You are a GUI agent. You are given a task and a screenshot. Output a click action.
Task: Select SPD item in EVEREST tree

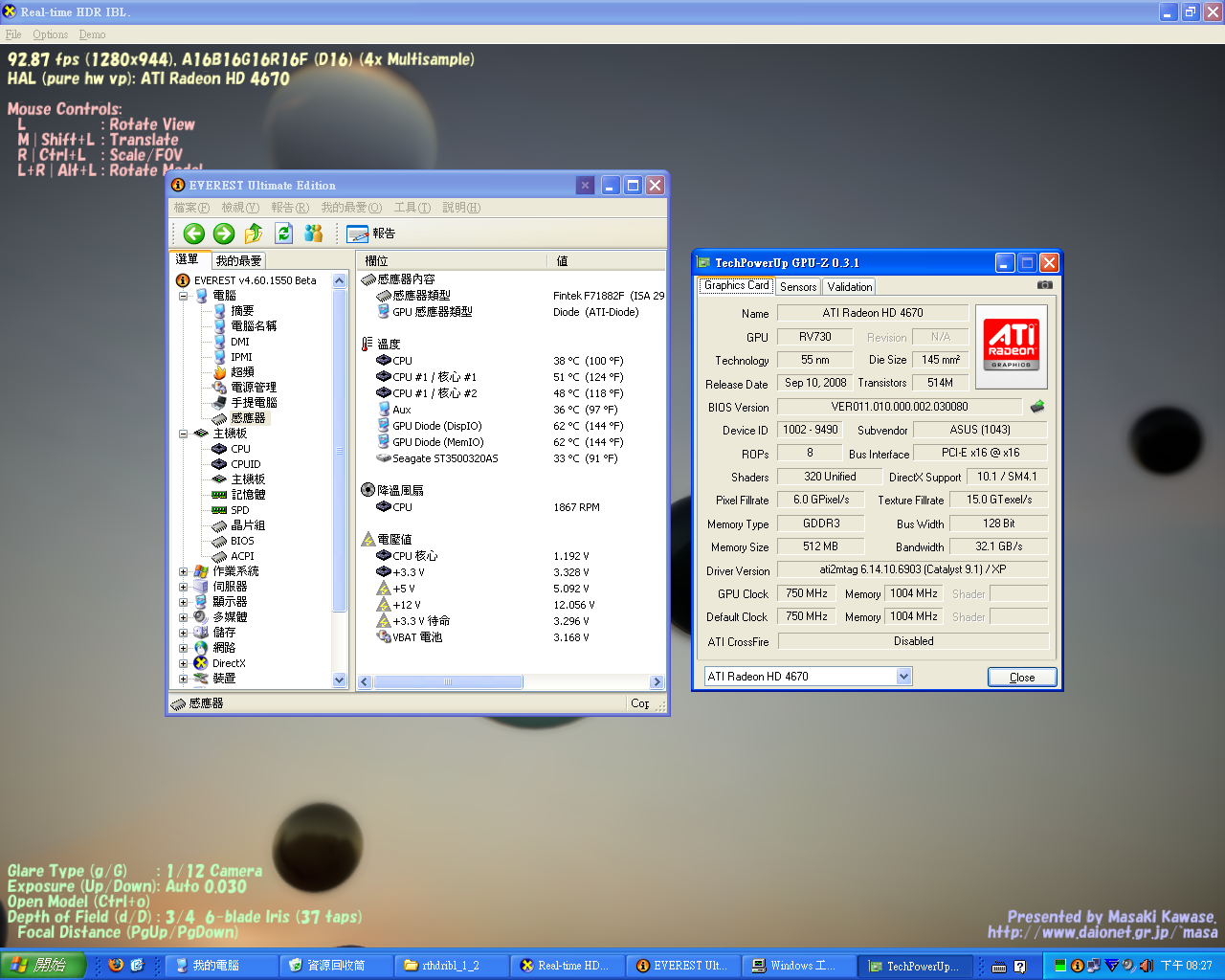(x=239, y=510)
